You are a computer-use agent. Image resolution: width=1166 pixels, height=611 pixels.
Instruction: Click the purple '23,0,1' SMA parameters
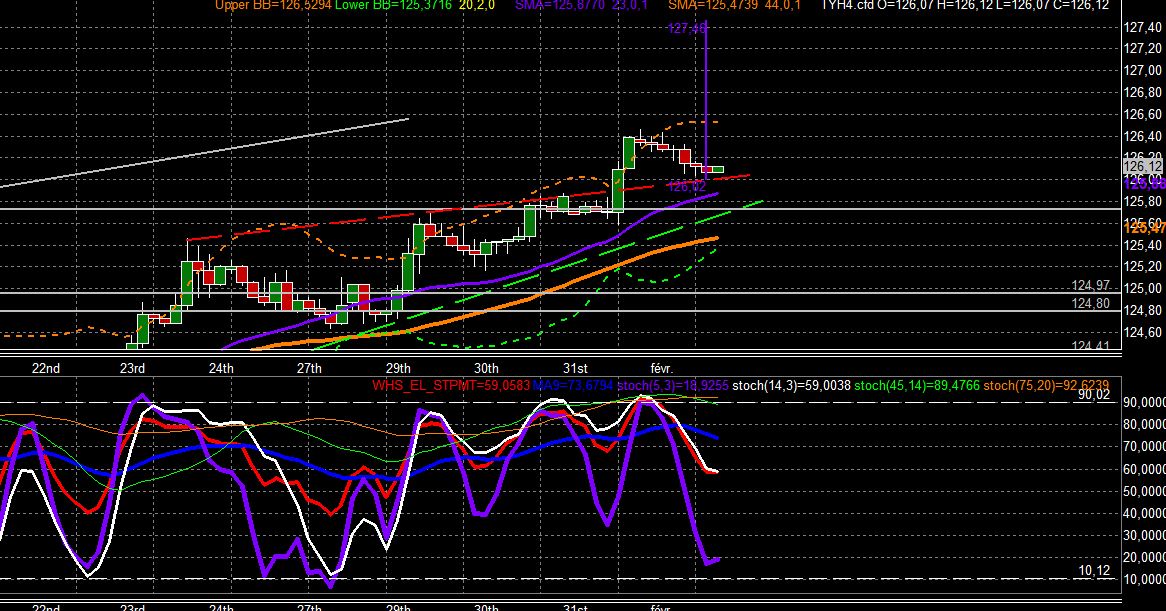click(629, 5)
